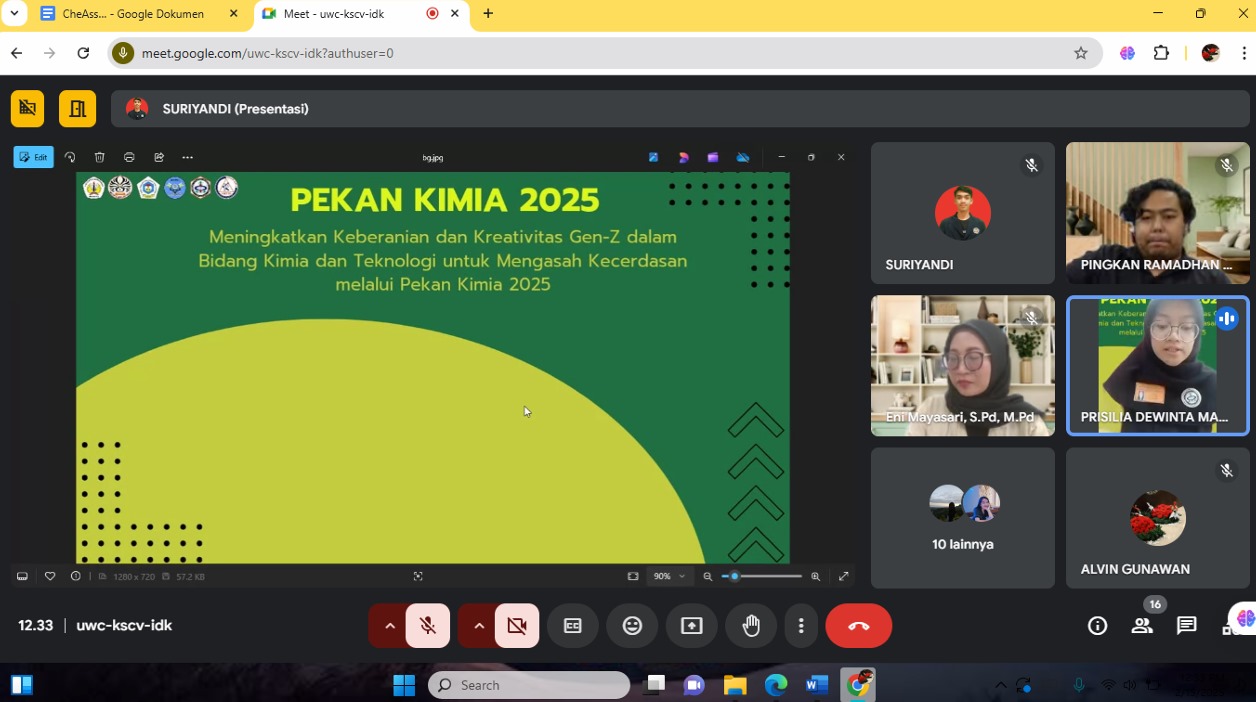Turn on closed captions
Screen dimensions: 1256x702
572,626
